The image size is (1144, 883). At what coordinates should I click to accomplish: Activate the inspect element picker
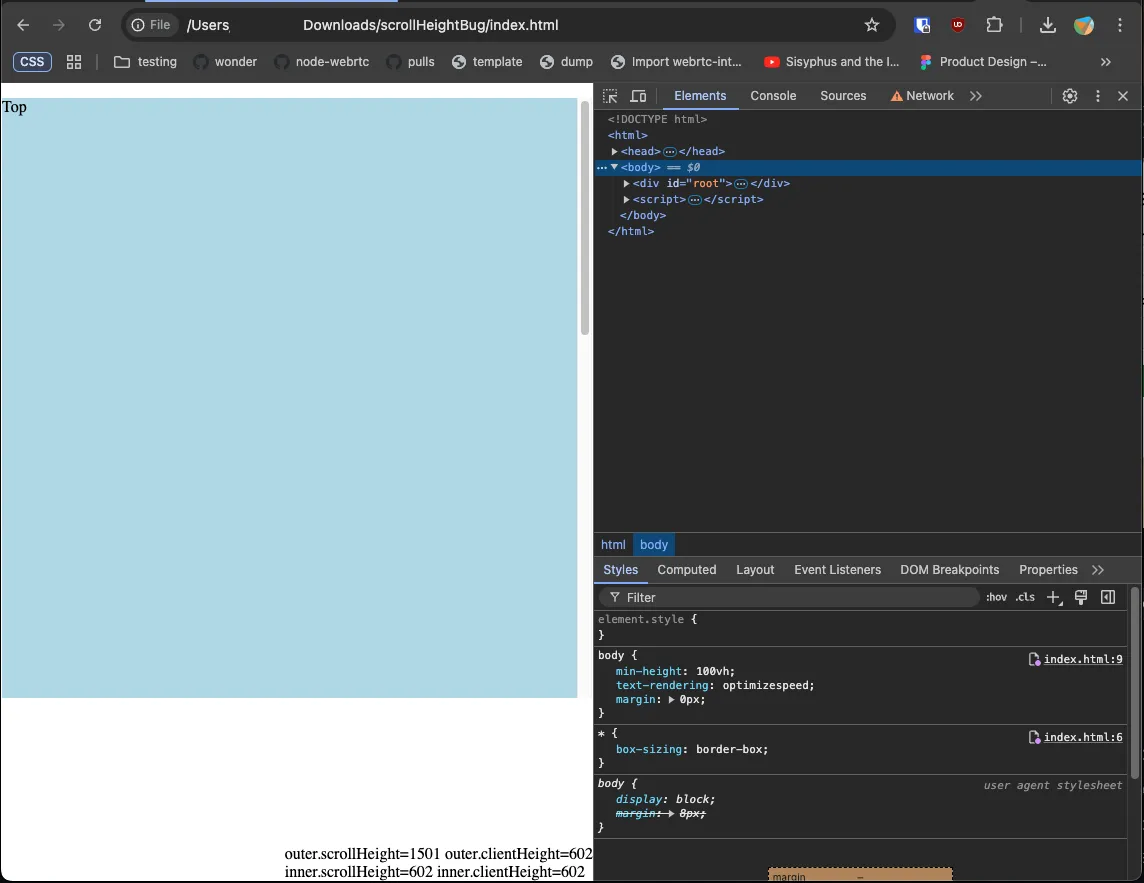pos(610,96)
